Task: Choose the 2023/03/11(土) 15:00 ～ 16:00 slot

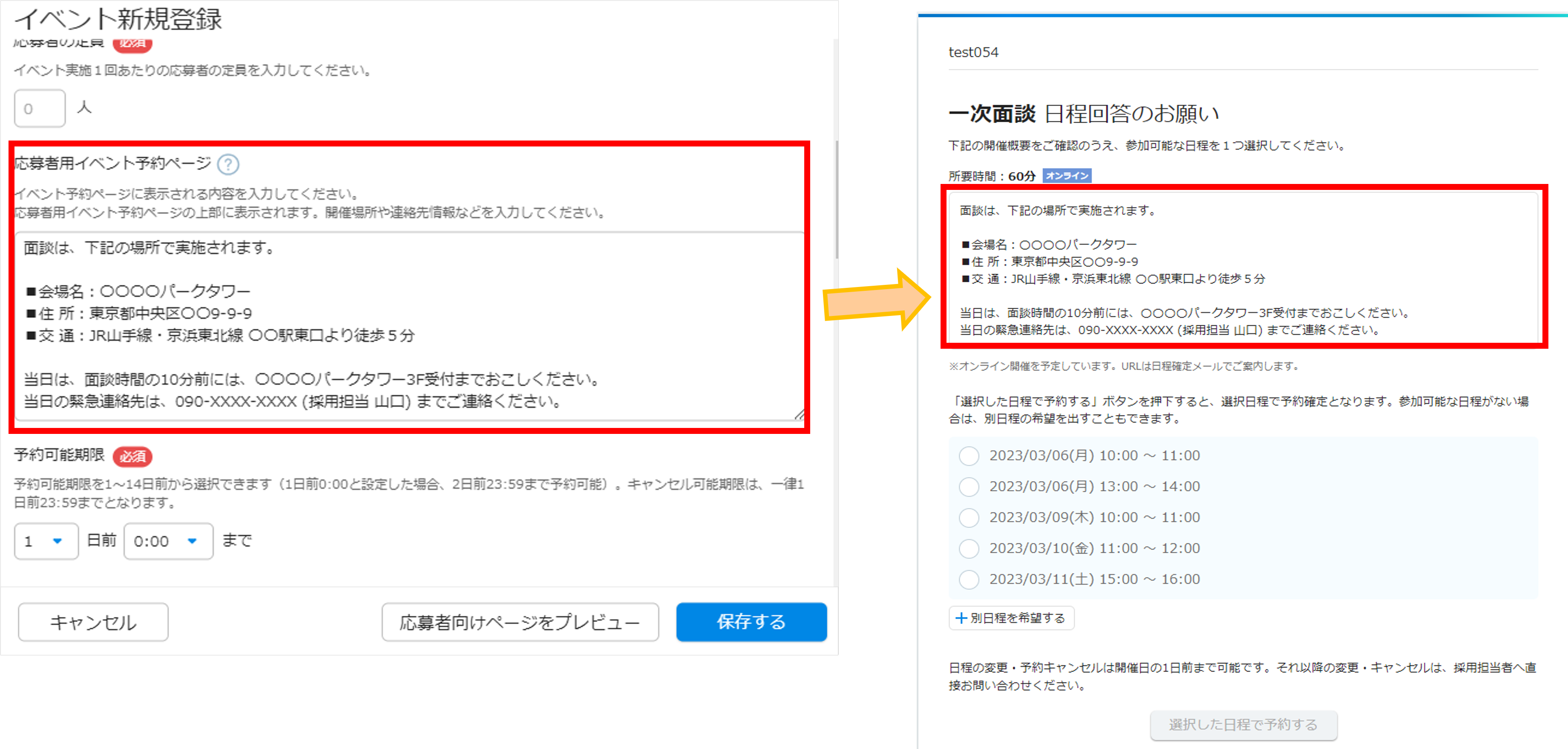Action: click(968, 580)
